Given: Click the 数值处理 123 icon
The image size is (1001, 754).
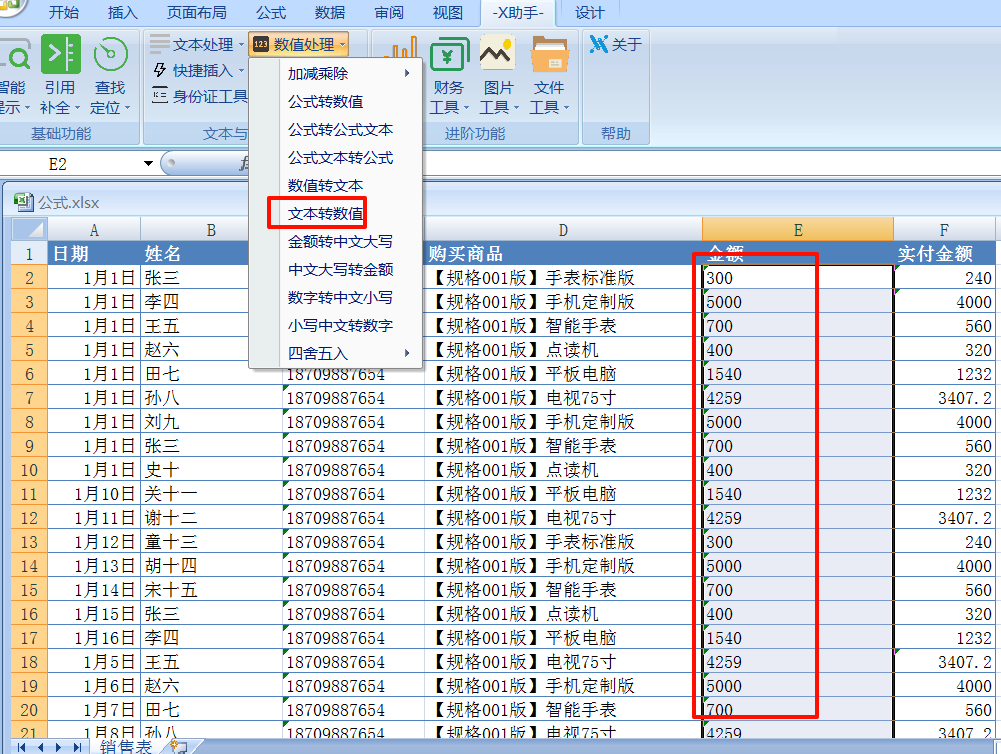Looking at the screenshot, I should pos(260,44).
